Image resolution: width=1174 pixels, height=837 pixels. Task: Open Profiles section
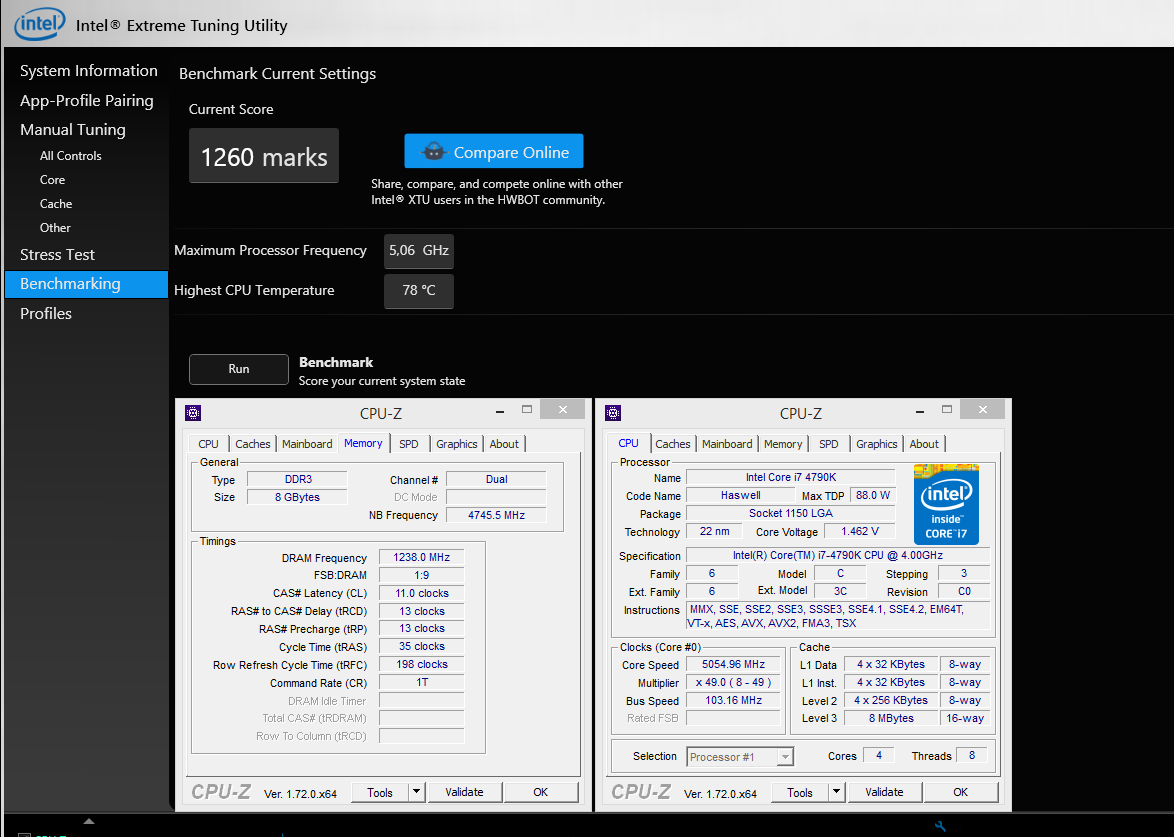[x=46, y=314]
